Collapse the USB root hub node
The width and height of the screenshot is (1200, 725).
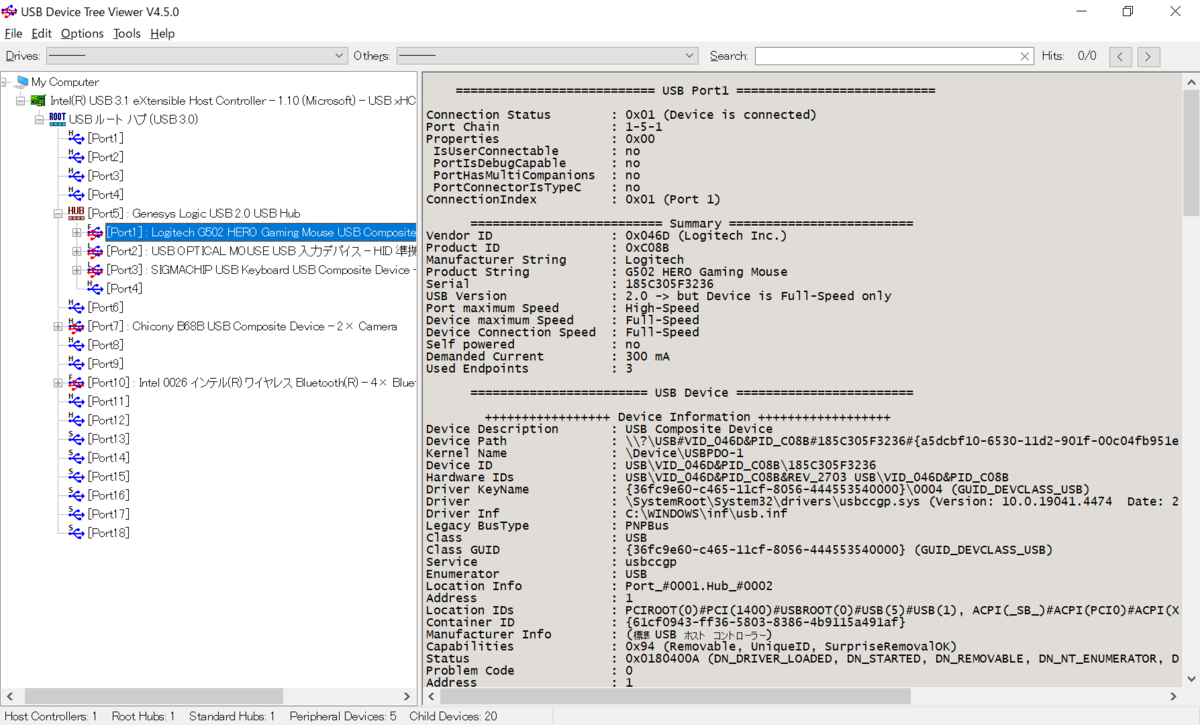click(x=40, y=119)
